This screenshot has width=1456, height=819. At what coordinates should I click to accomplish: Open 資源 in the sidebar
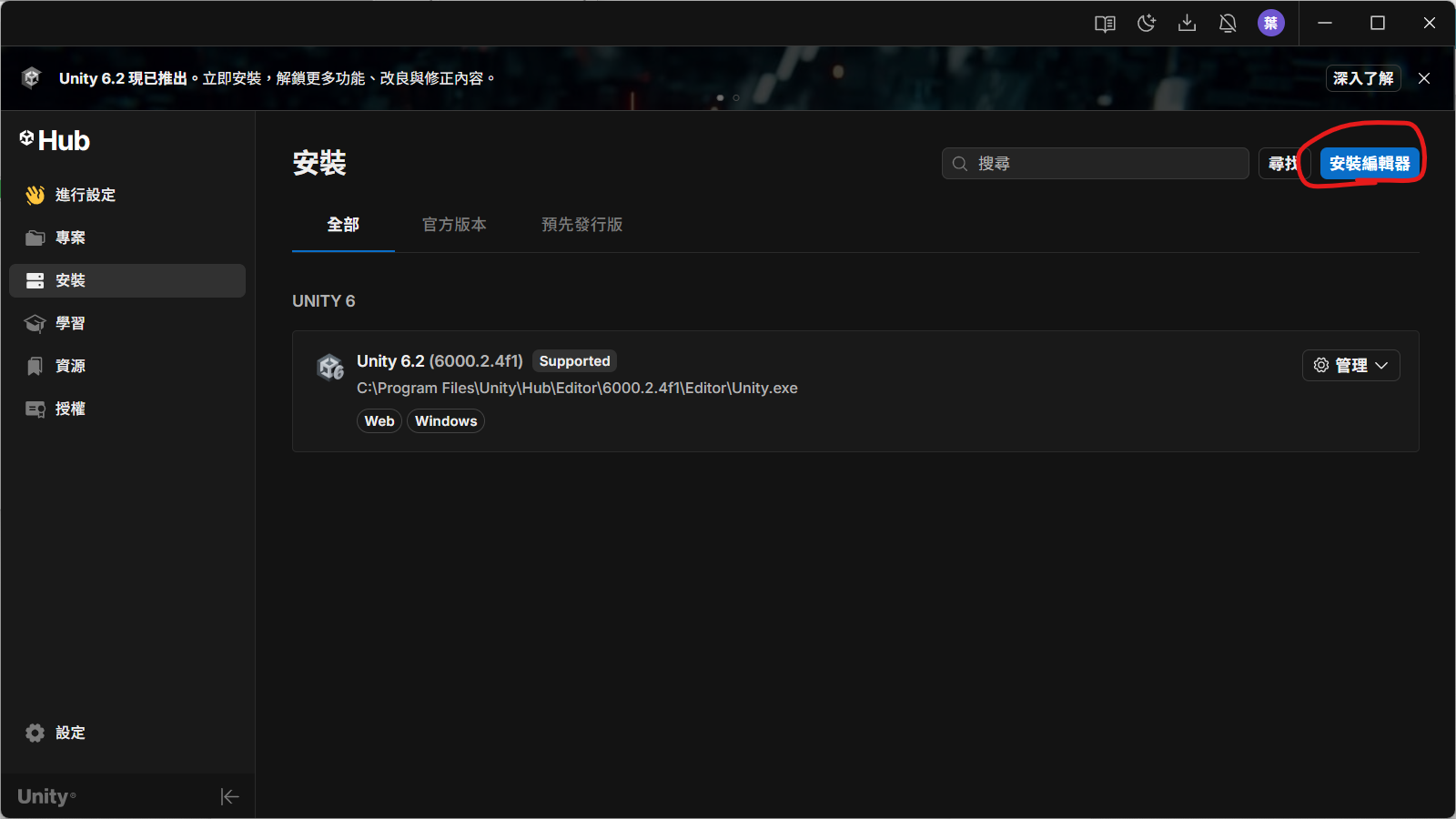coord(127,366)
